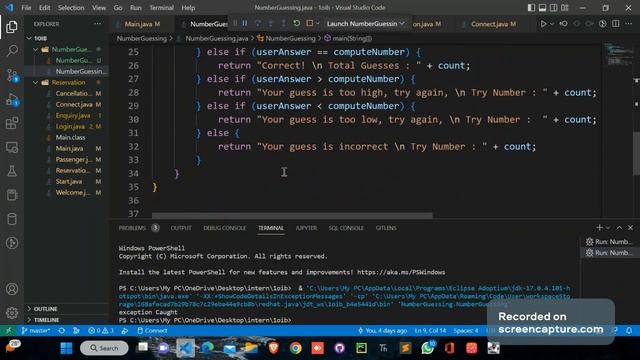Open notifications bell in status bar

(x=629, y=331)
